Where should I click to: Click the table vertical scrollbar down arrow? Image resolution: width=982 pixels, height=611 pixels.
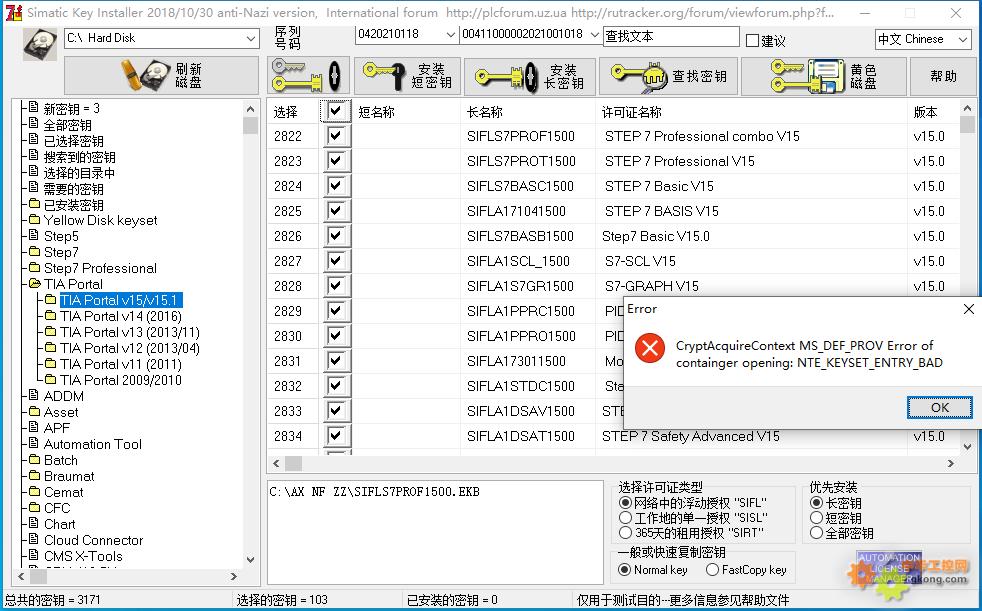[x=968, y=446]
